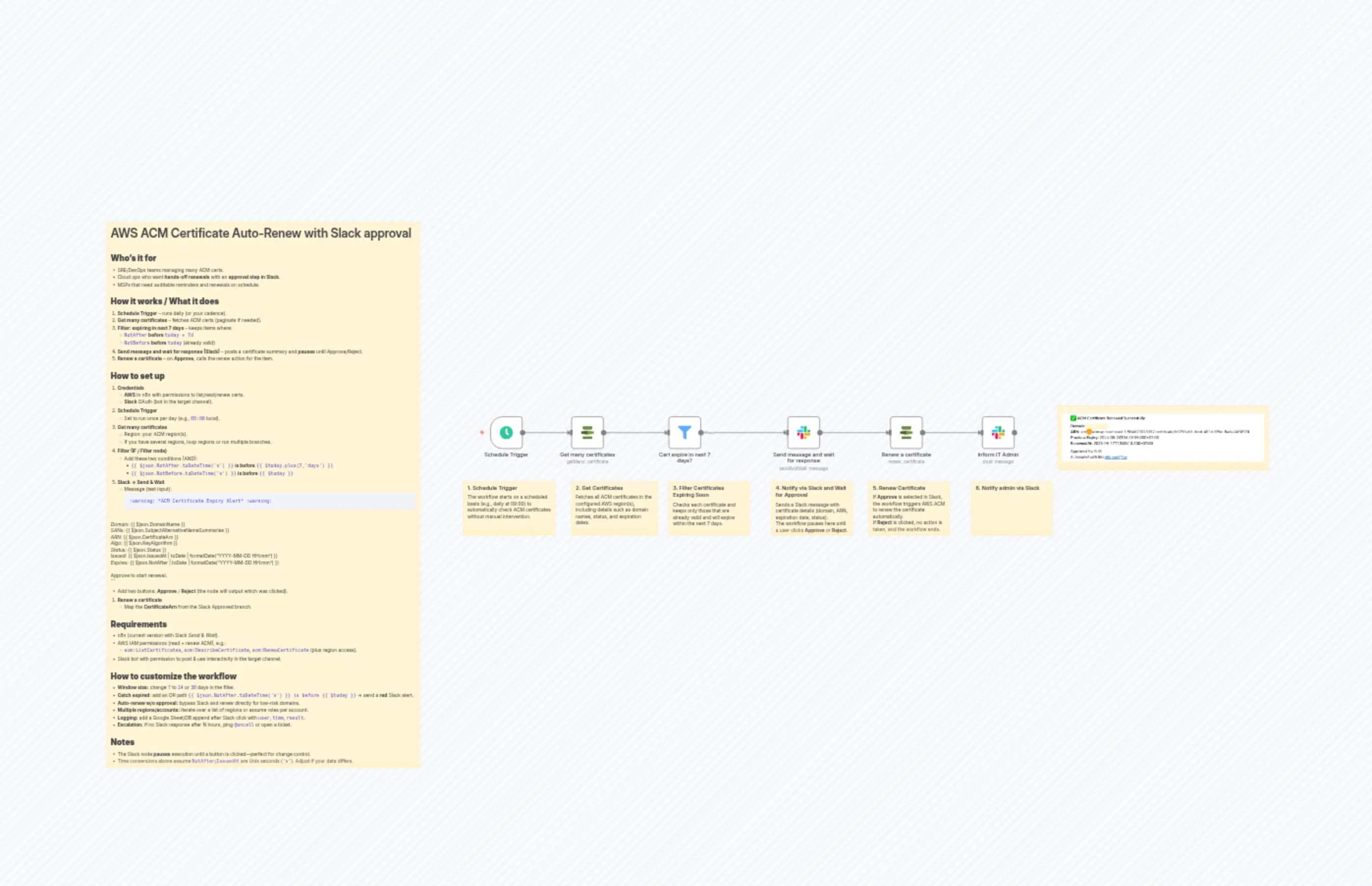Open the Cert expire in next 7 days filter node
Image resolution: width=1372 pixels, height=886 pixels.
(x=684, y=433)
